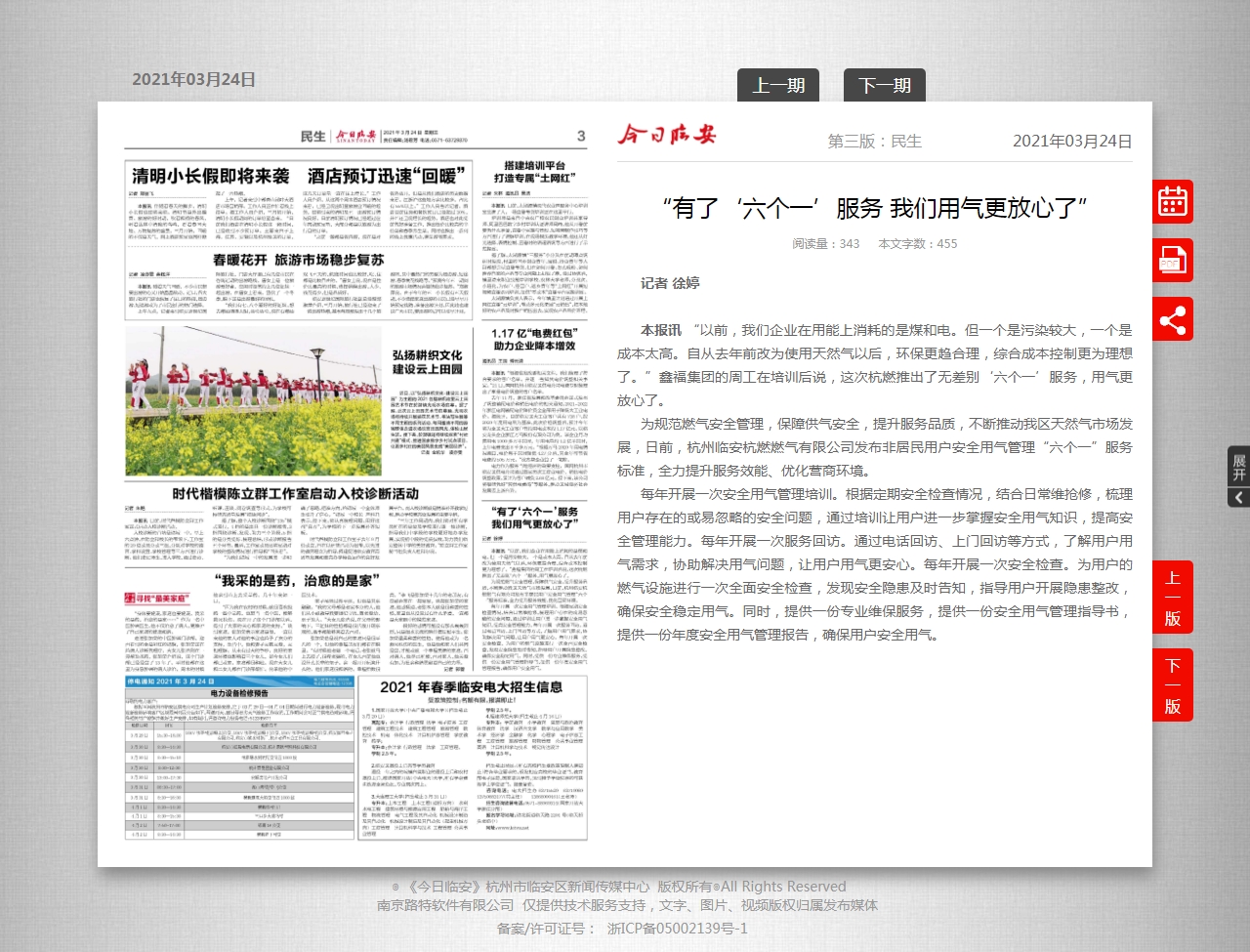Open the 电力设备检修预告 power outage table
Screen dimensions: 1250x952
click(x=238, y=693)
